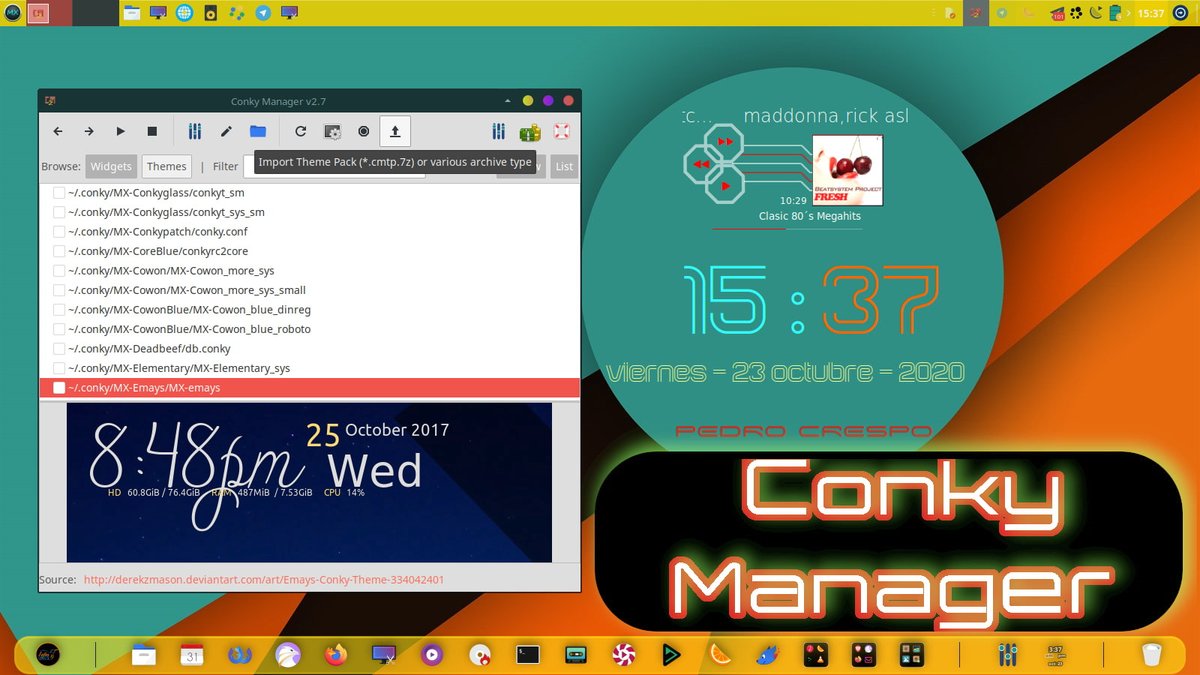This screenshot has width=1200, height=675.
Task: Import a theme pack with upload icon
Action: pos(395,131)
